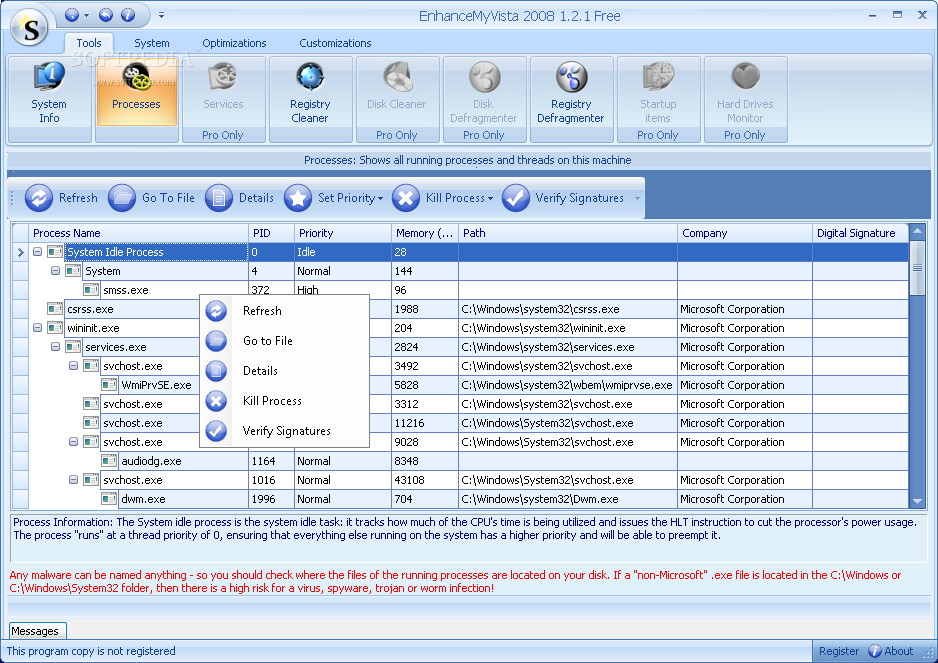Sort by Priority column header
The height and width of the screenshot is (663, 938).
(343, 233)
